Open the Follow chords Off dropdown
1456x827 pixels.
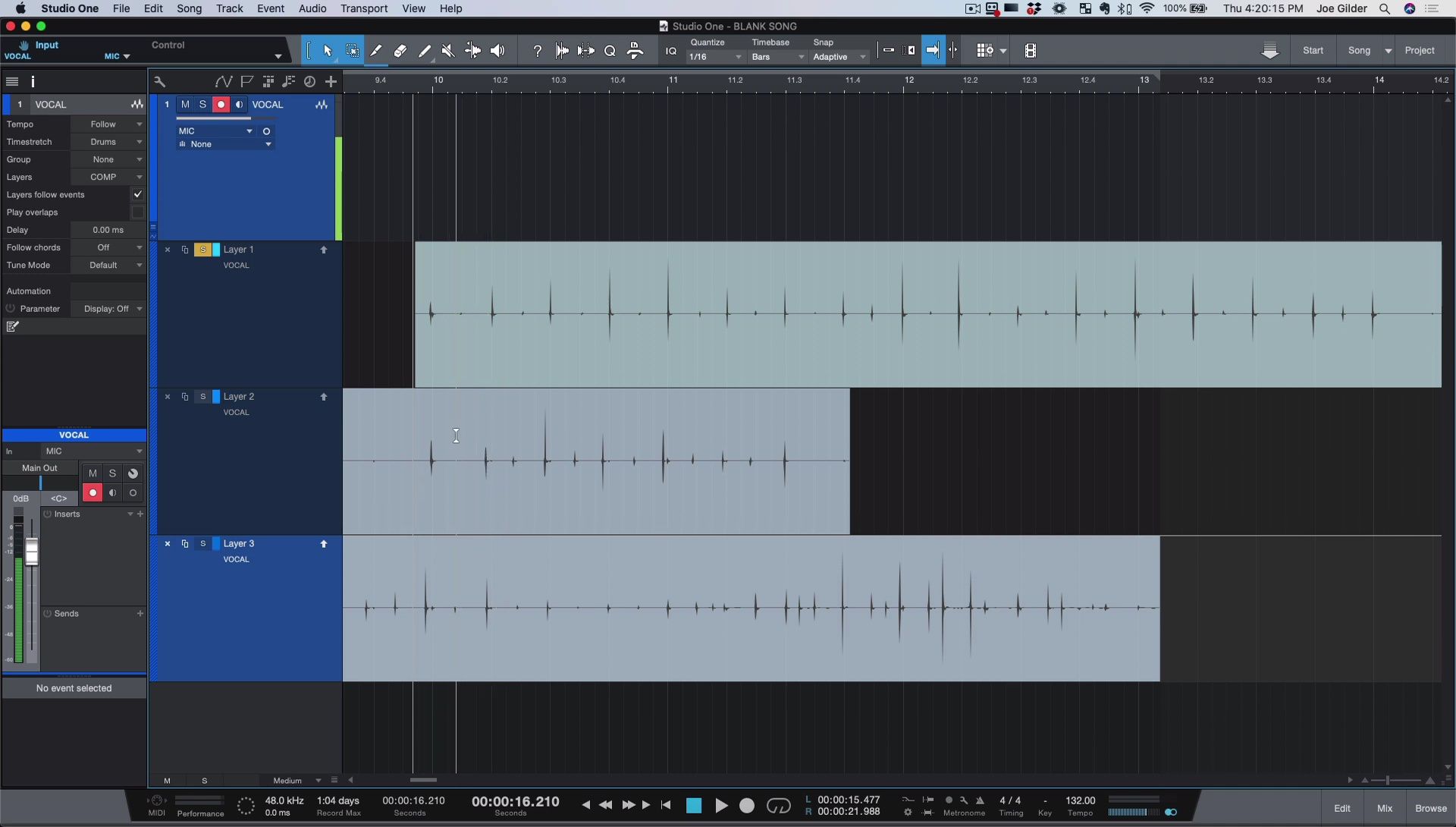[108, 247]
